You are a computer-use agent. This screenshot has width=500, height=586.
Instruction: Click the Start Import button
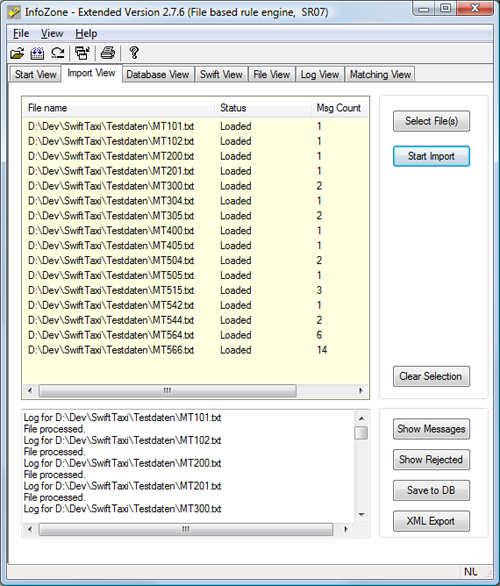[431, 156]
